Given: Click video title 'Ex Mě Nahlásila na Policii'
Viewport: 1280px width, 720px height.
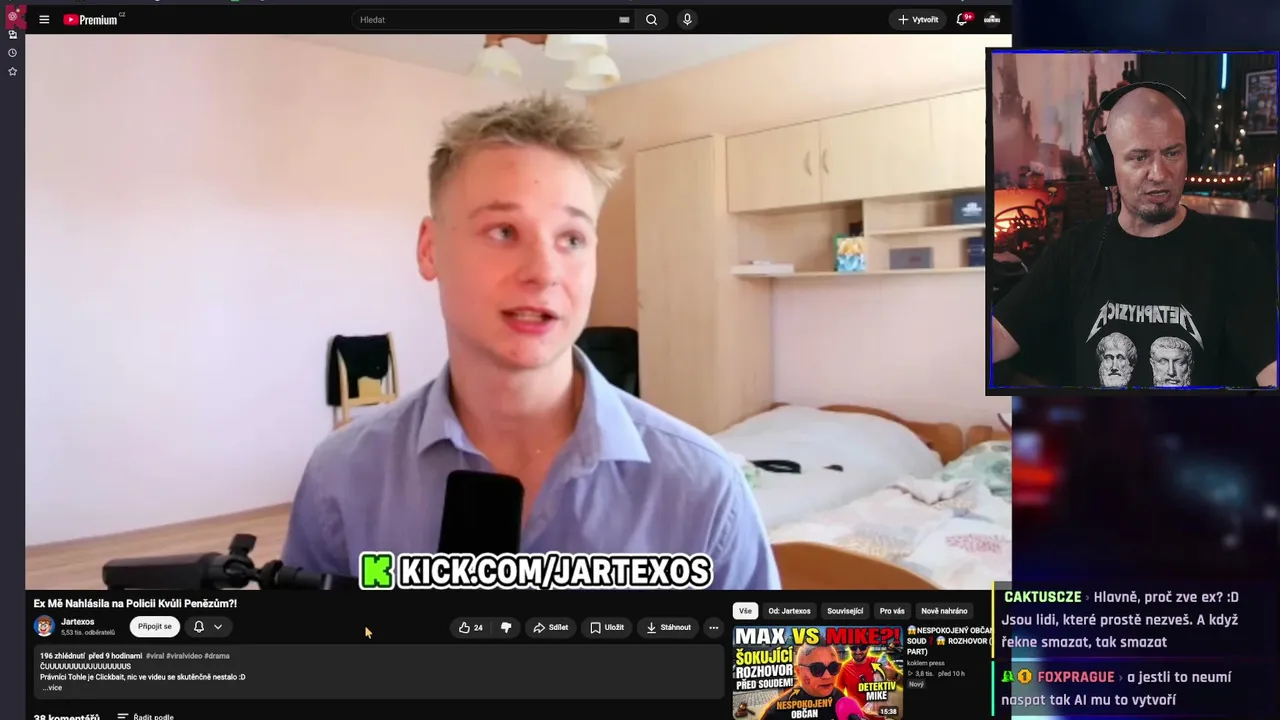Looking at the screenshot, I should 135,604.
